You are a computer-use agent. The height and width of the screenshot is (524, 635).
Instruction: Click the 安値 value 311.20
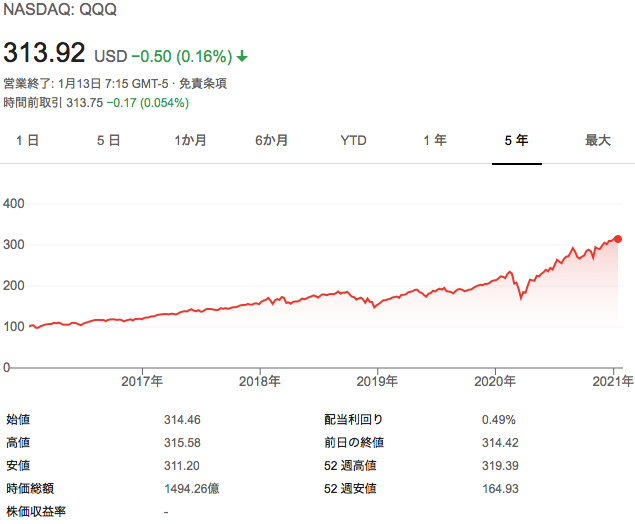pos(182,466)
